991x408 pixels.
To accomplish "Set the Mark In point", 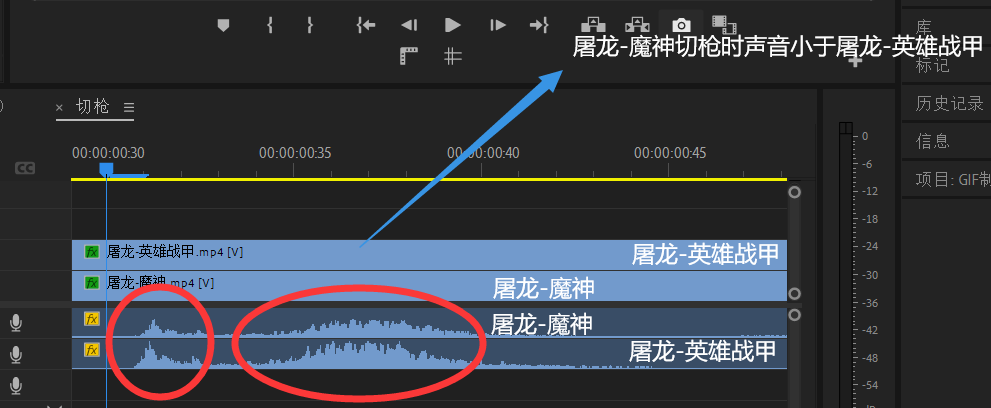I will [x=270, y=25].
